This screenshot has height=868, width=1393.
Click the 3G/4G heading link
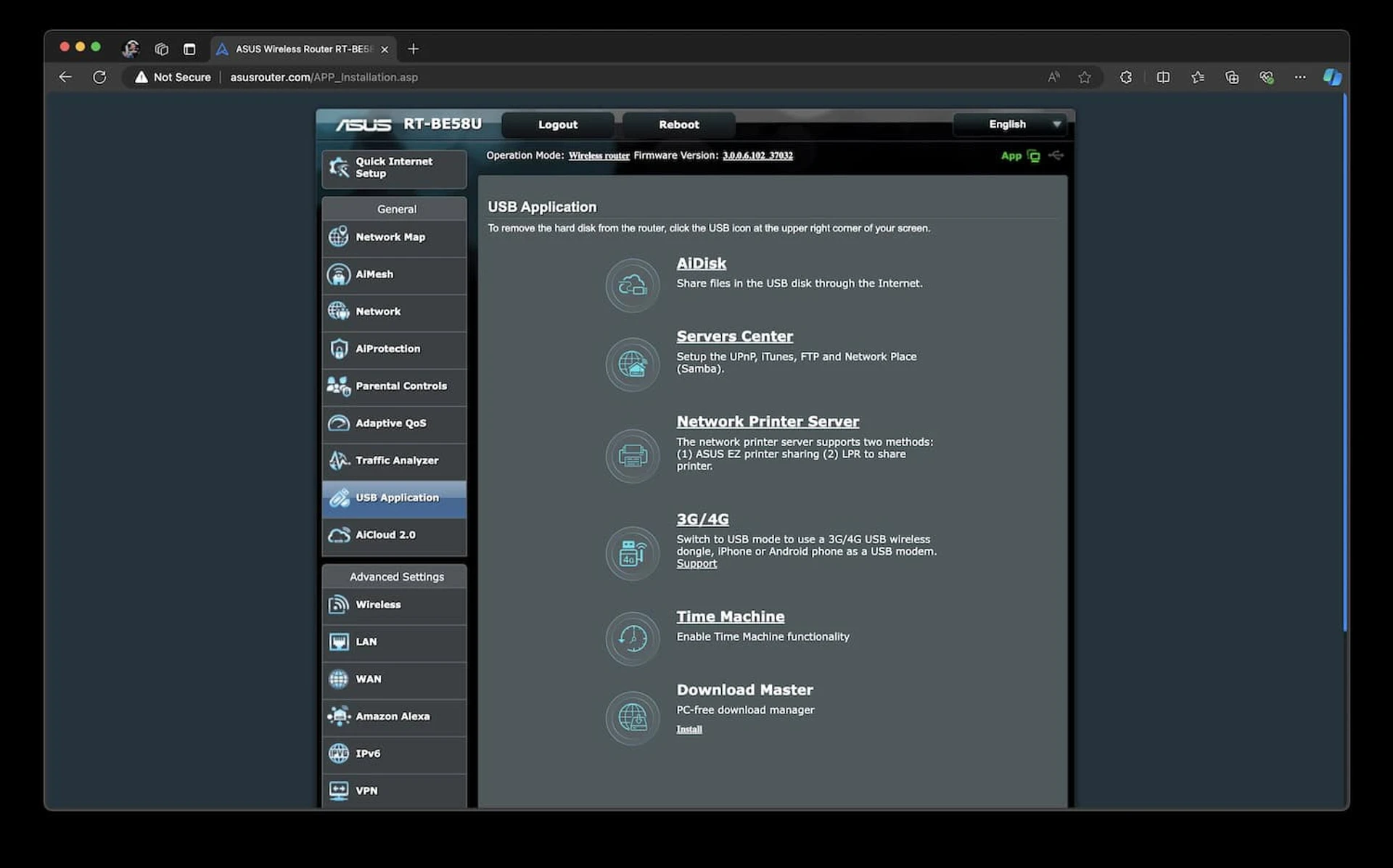pos(702,520)
